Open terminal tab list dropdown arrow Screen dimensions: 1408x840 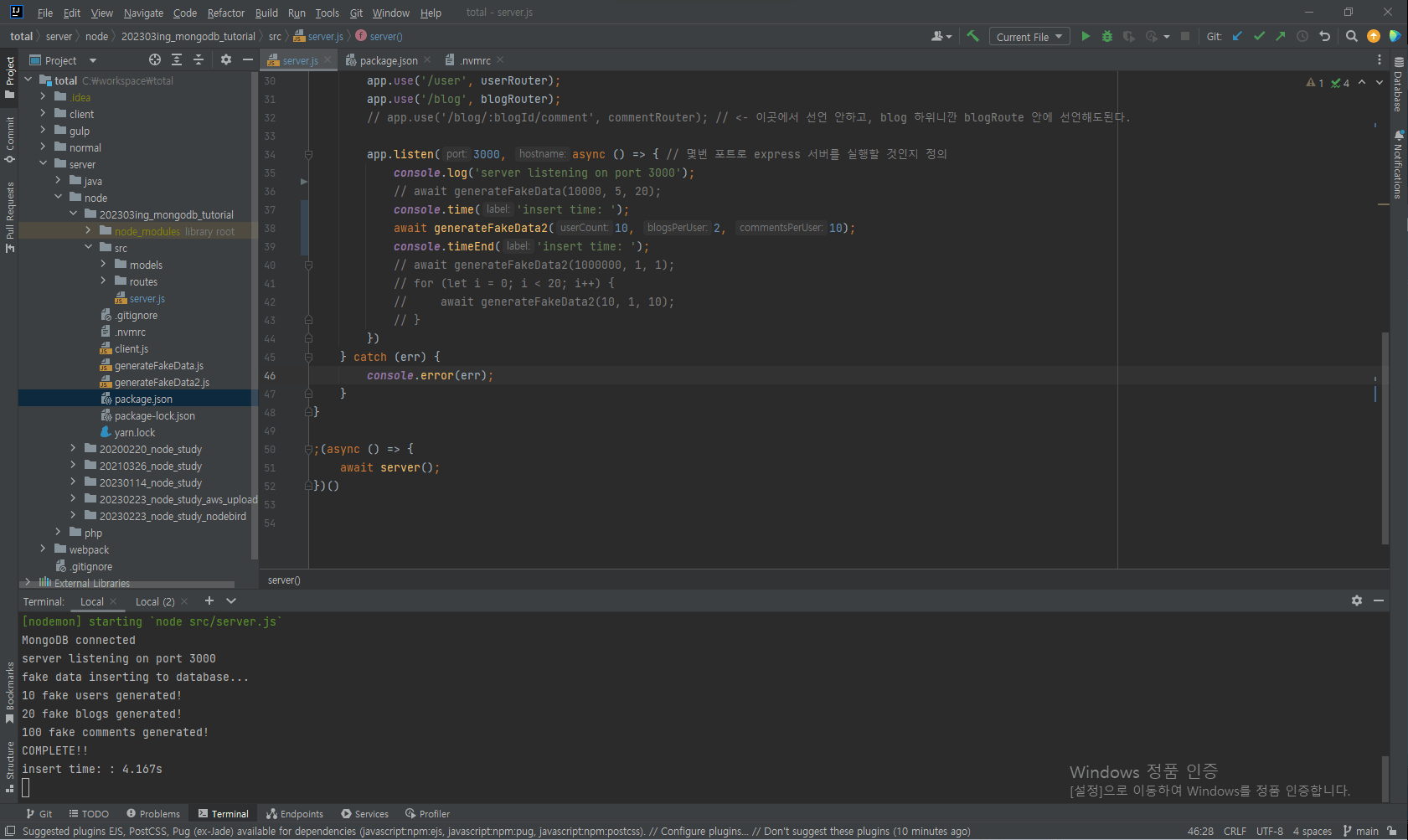click(231, 600)
